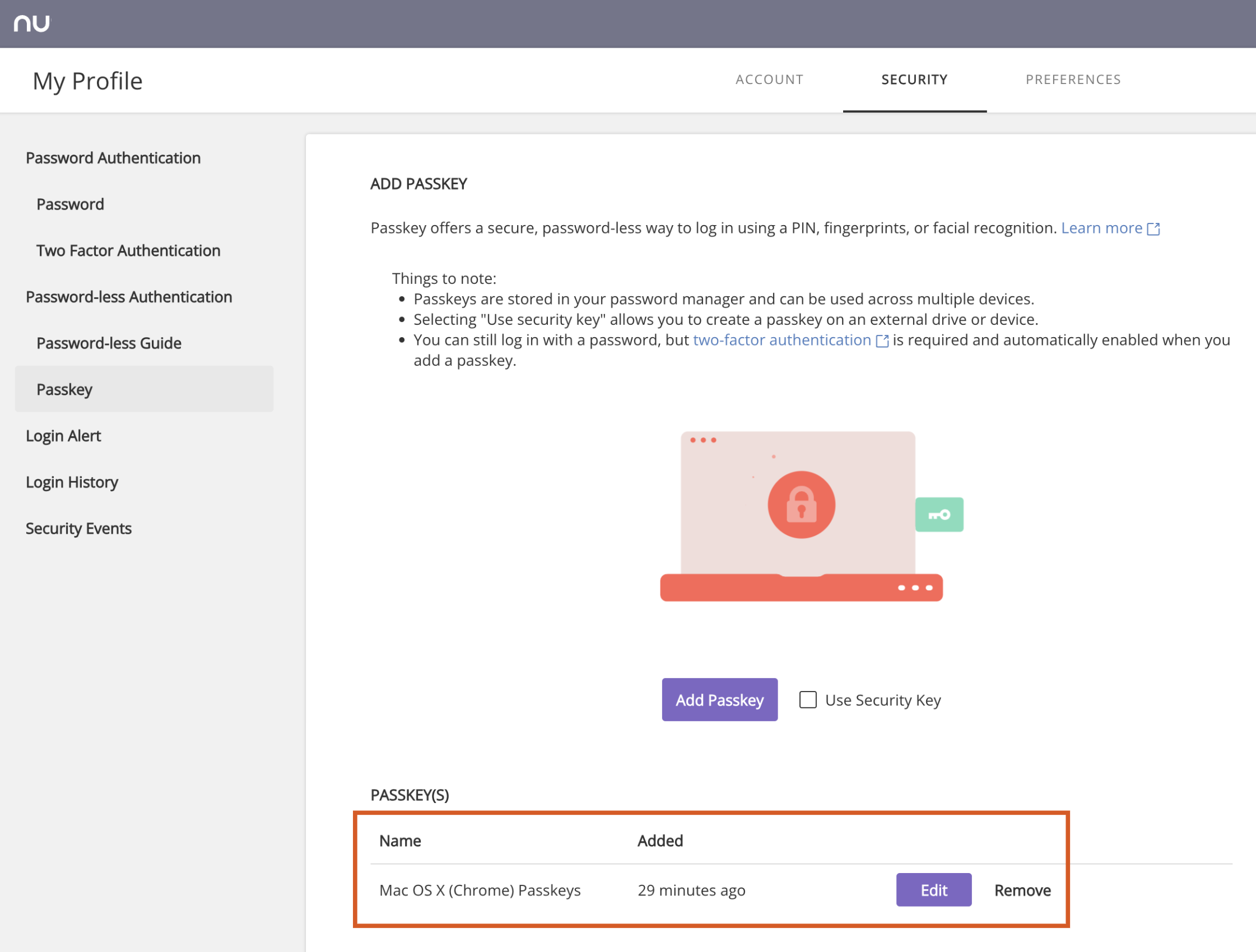
Task: Enable the Use Security Key checkbox
Action: click(808, 700)
